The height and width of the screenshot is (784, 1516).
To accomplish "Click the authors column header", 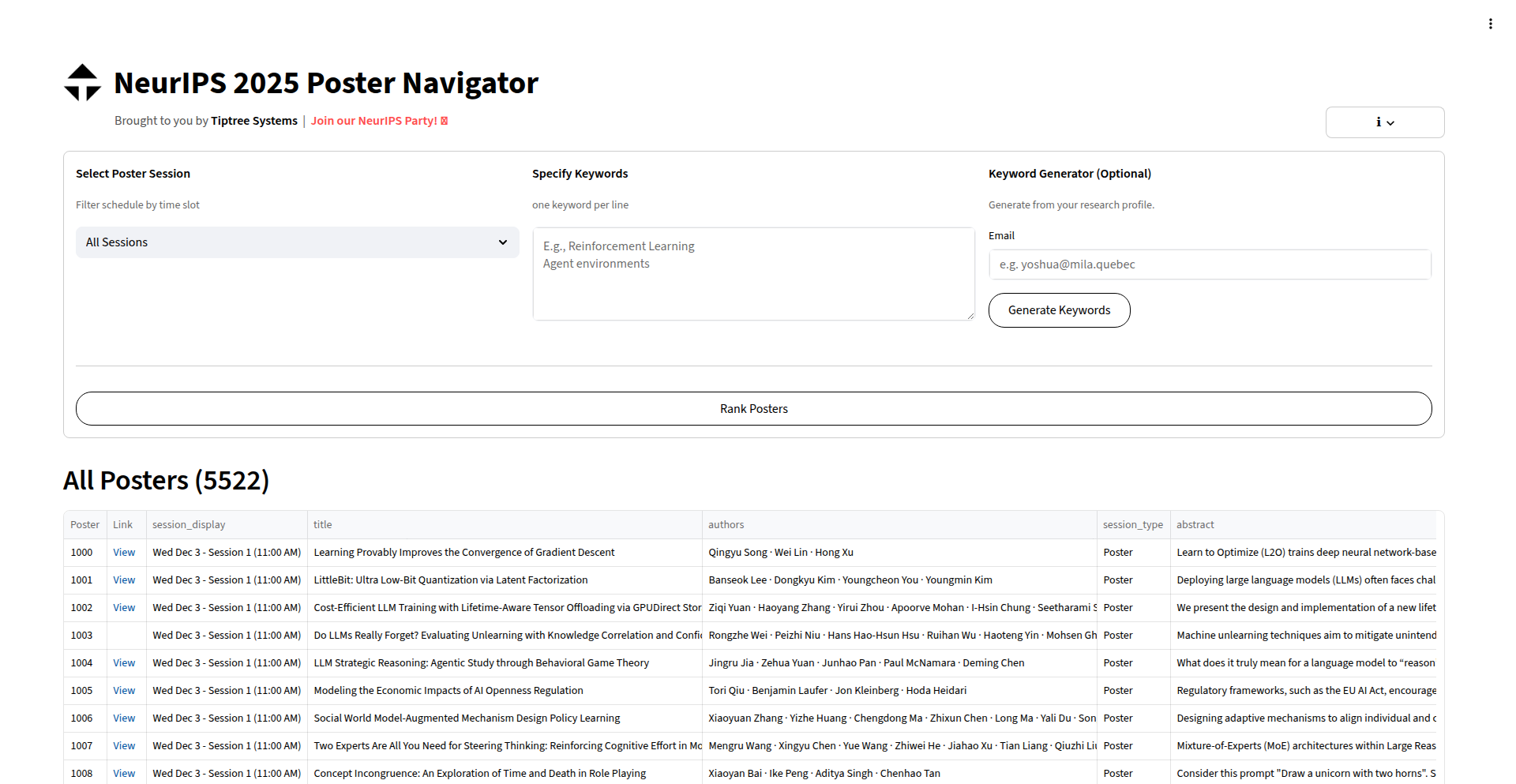I will (x=726, y=524).
